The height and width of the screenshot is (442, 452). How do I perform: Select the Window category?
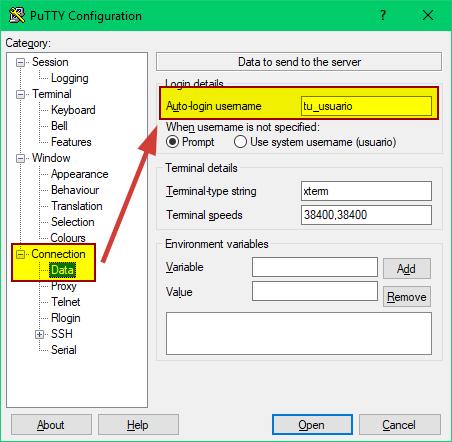click(51, 158)
